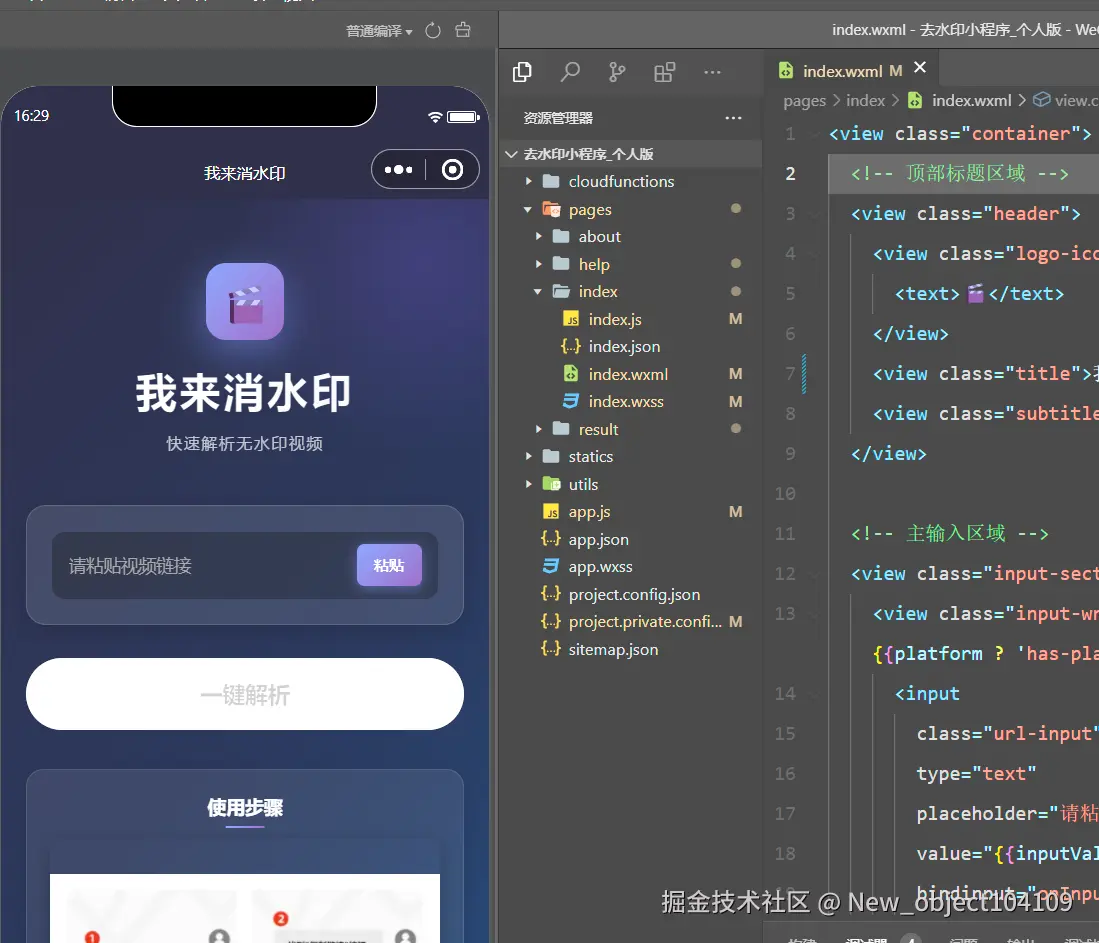Click the pages breadcrumb segment

click(805, 101)
